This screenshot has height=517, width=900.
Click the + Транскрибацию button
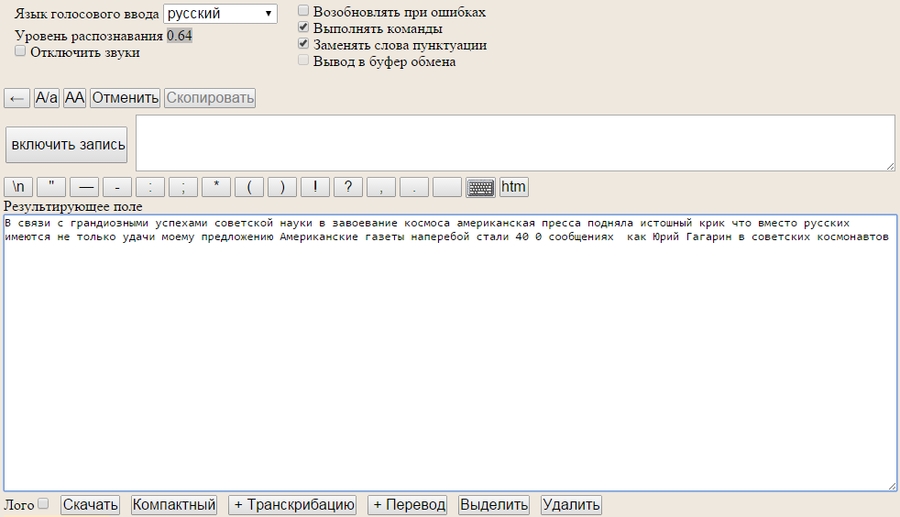[293, 505]
